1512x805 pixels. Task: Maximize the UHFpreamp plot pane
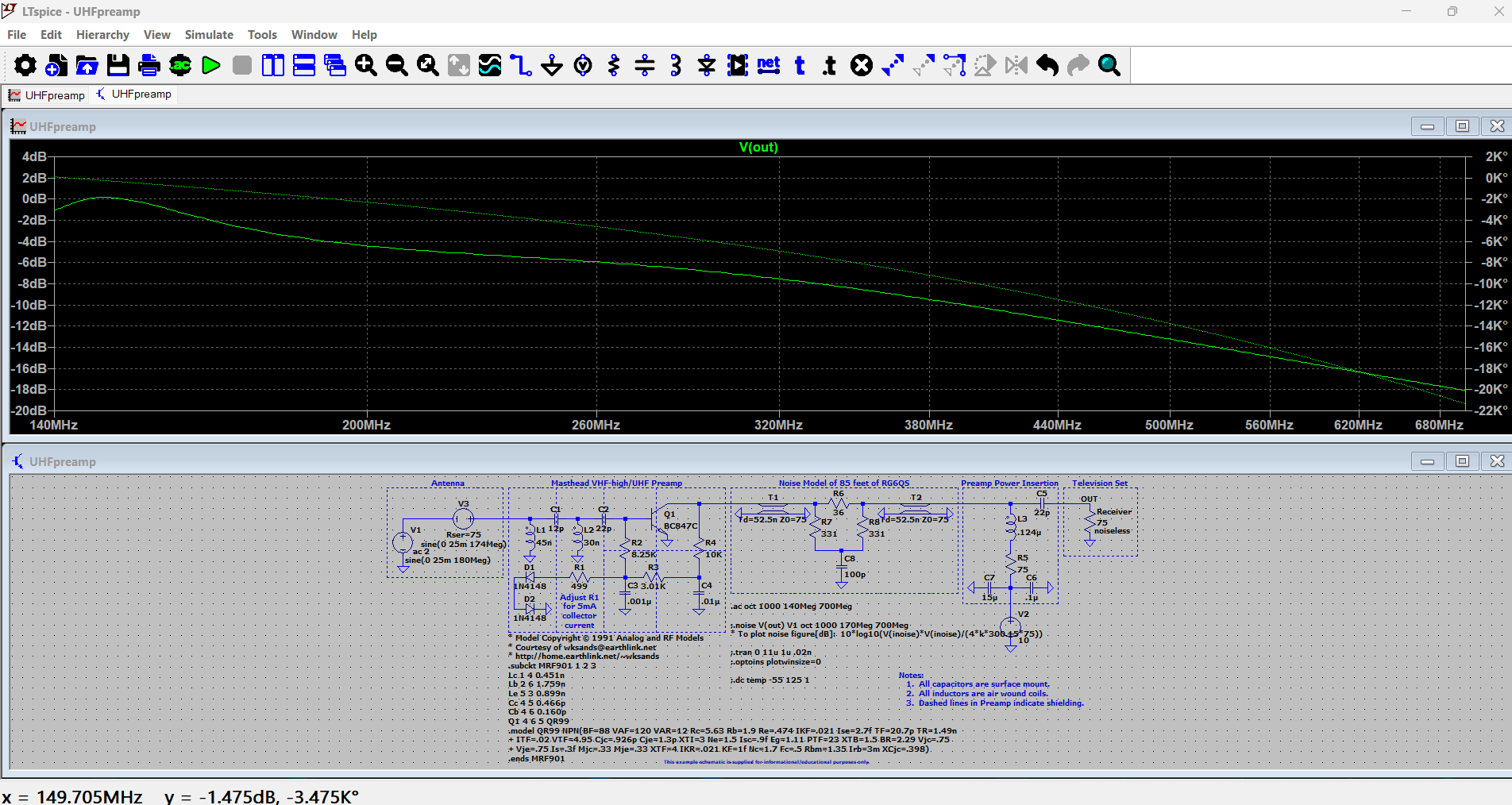1462,126
